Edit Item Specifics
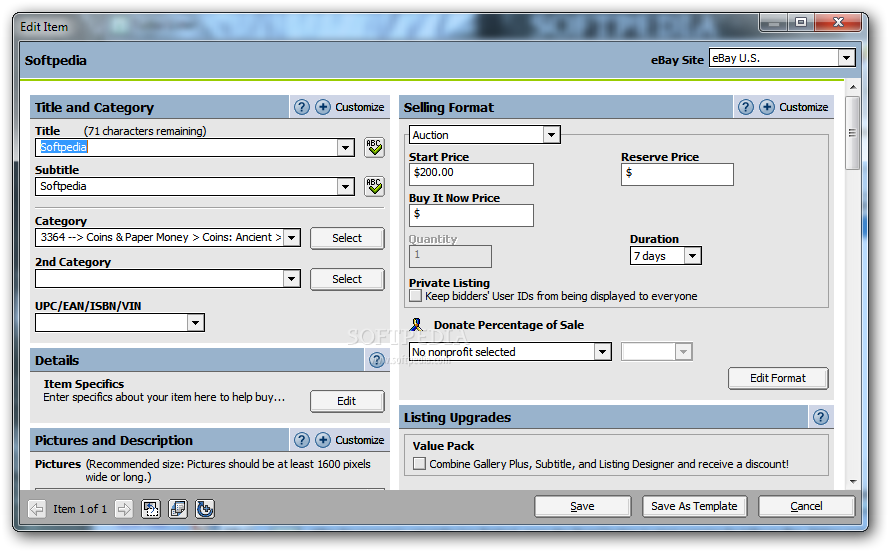889x552 pixels. point(347,401)
